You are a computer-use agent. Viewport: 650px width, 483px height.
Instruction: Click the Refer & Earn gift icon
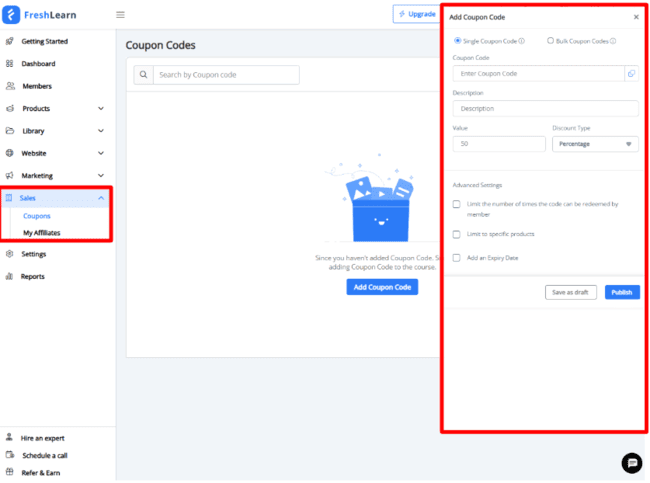(10, 472)
